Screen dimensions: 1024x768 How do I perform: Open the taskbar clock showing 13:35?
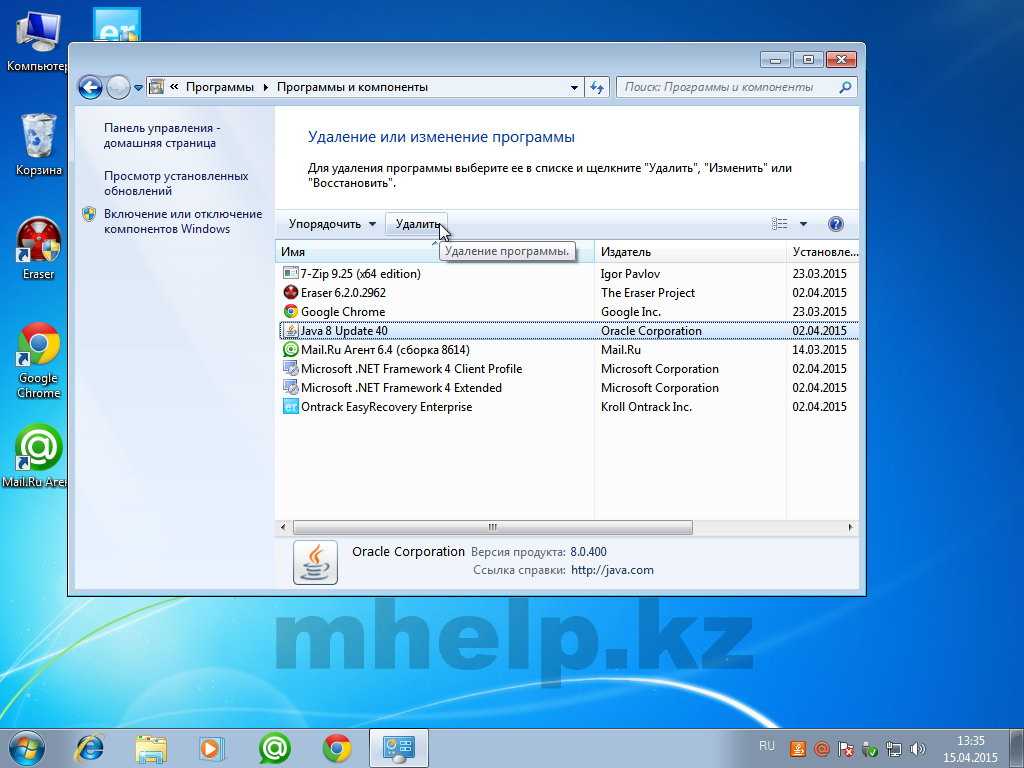[x=970, y=749]
